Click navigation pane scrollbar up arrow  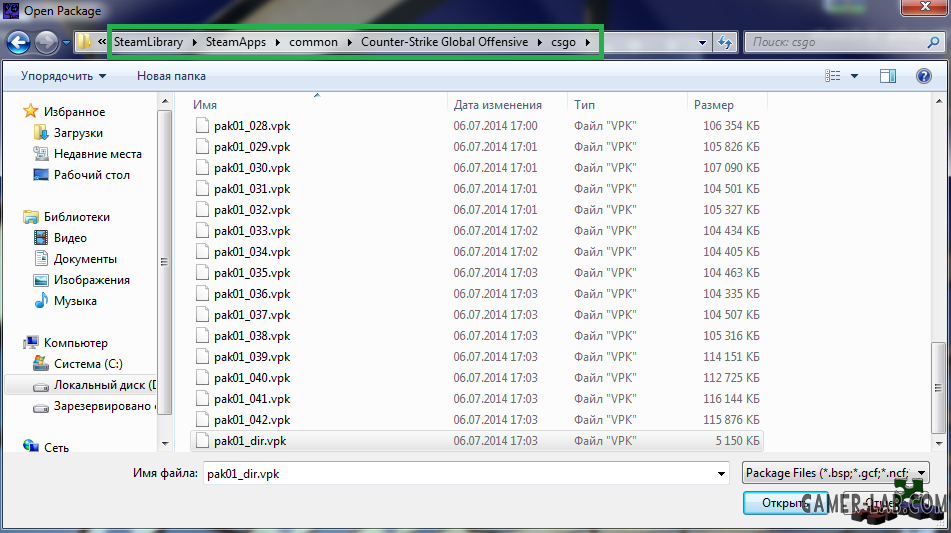165,101
